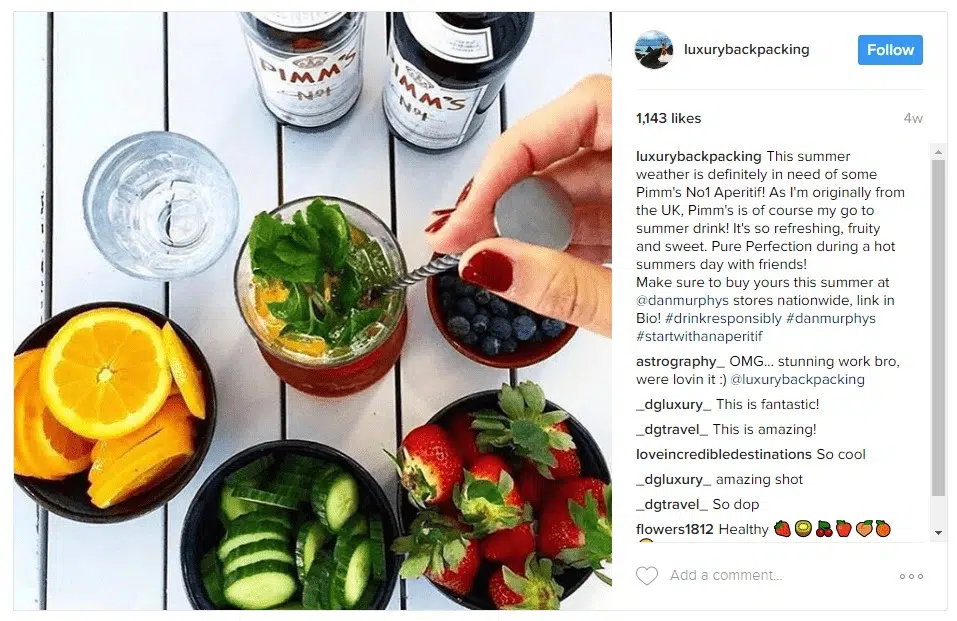Open the #danmurphys hashtag link

click(x=831, y=318)
